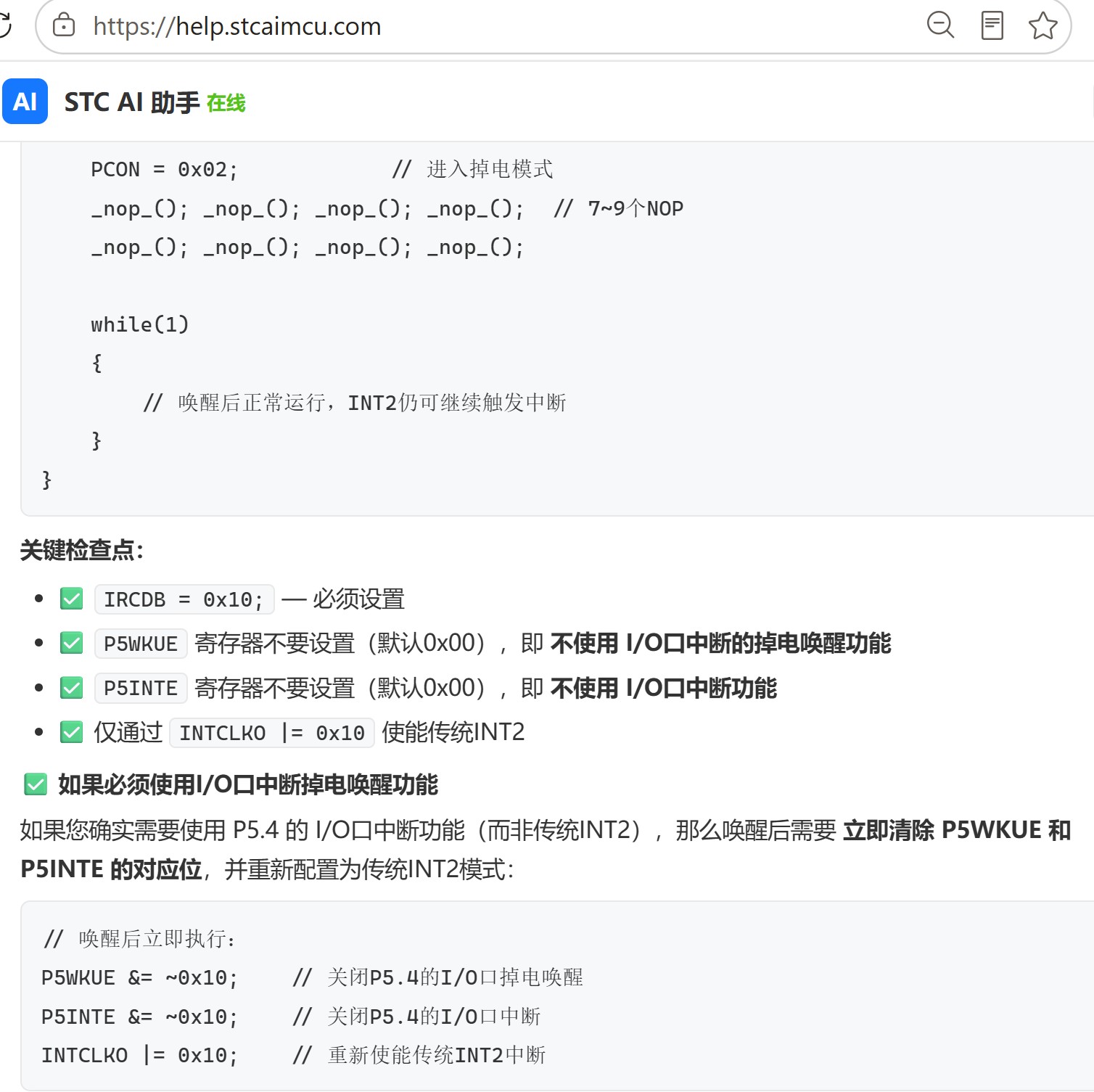This screenshot has width=1094, height=1092.
Task: Click the blue AI logo icon
Action: tap(25, 102)
